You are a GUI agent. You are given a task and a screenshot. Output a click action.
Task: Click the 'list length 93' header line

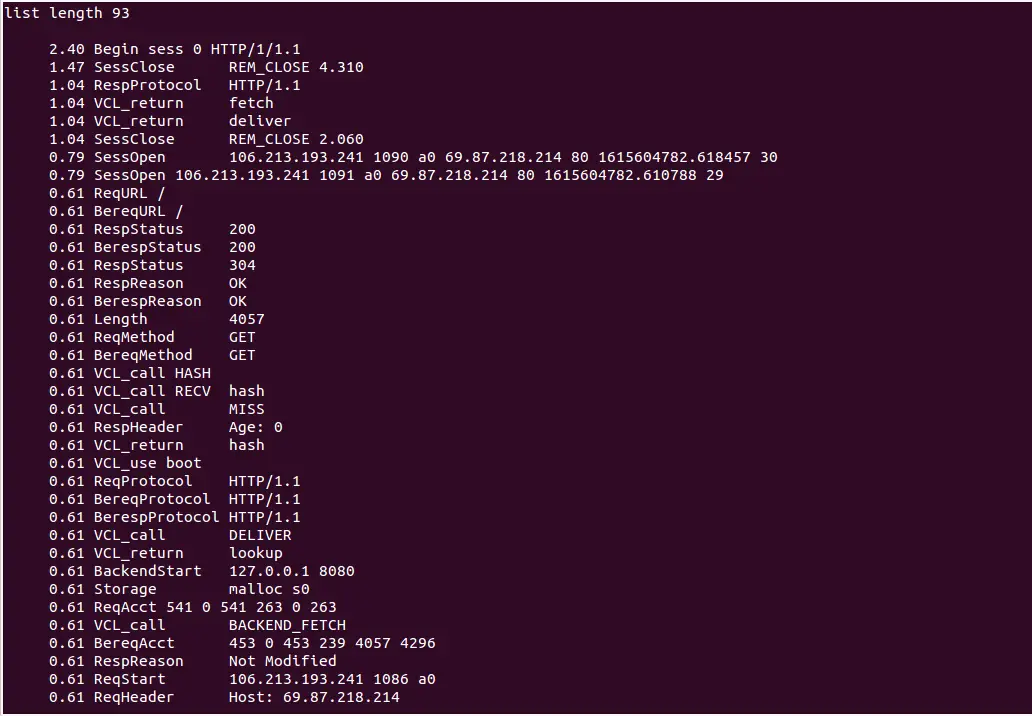66,13
